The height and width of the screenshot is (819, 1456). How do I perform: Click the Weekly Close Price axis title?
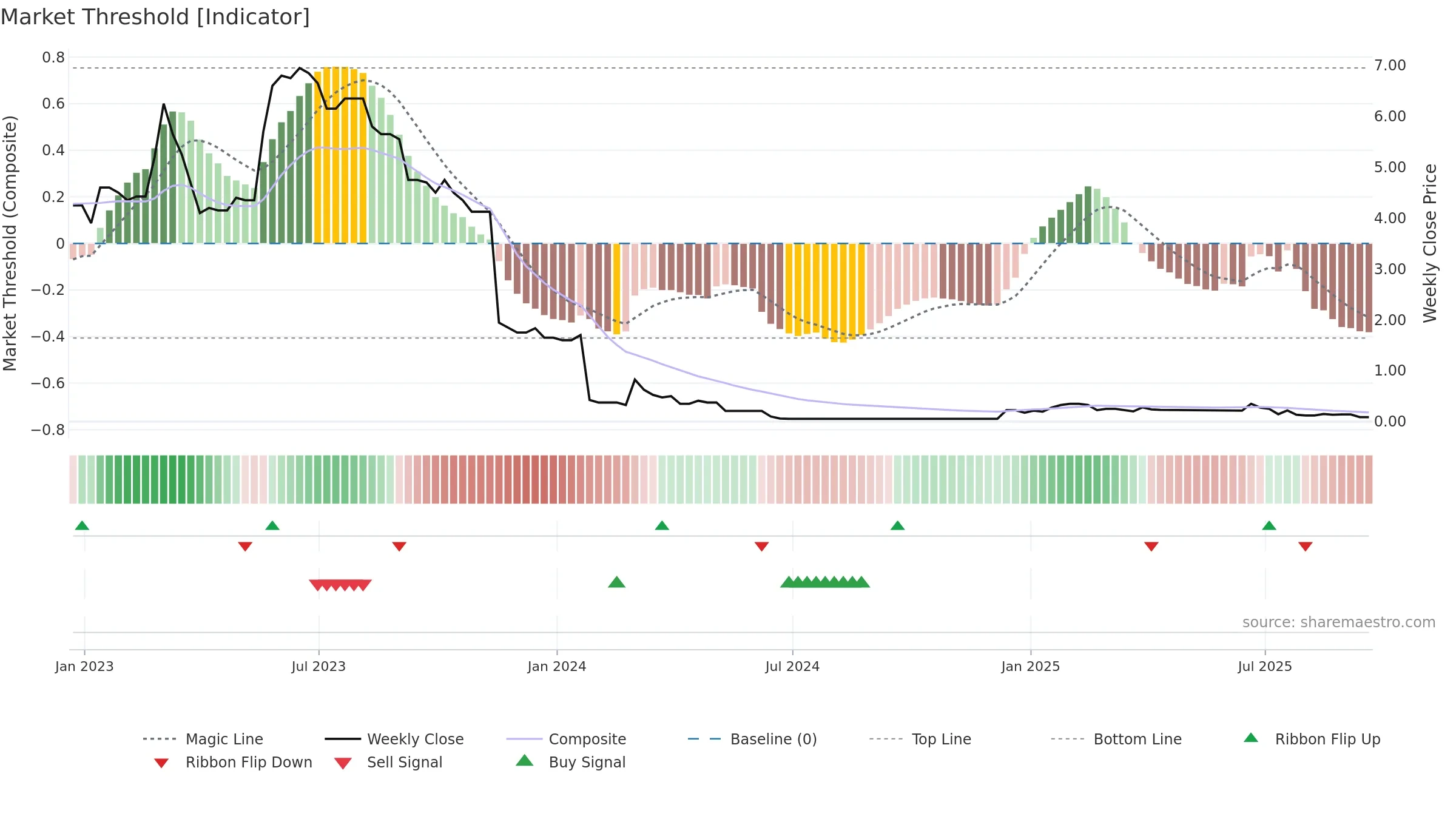pos(1431,243)
